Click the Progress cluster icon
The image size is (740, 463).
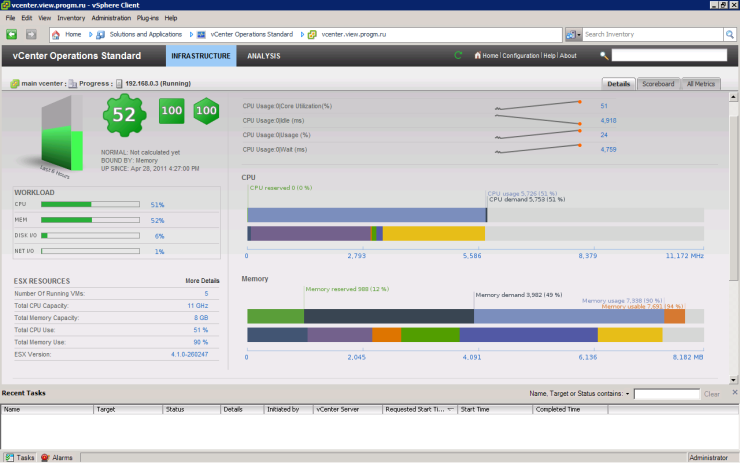[x=73, y=84]
